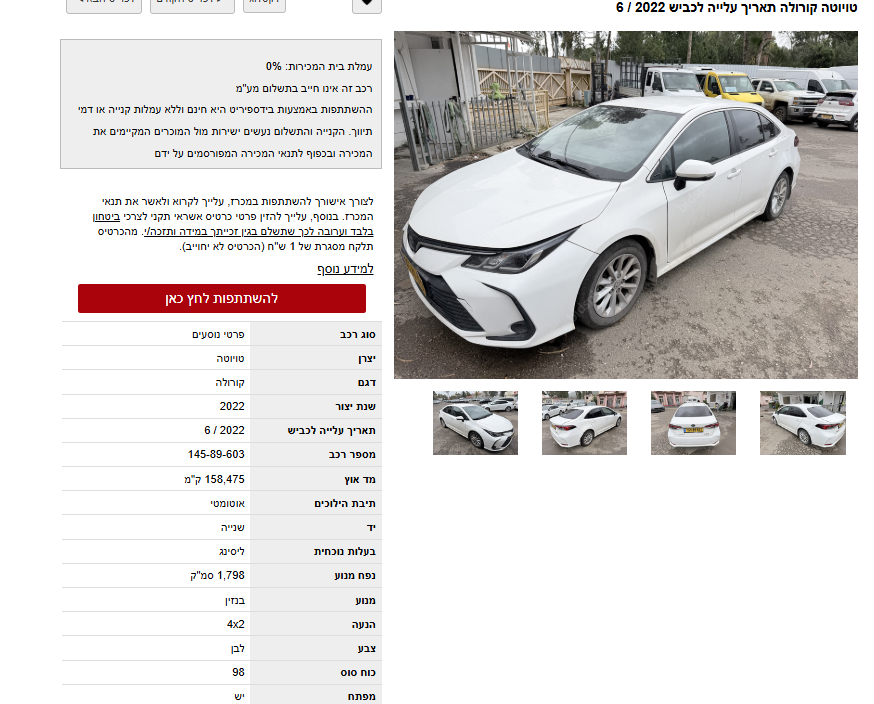Screen dimensions: 874x704
Task: Click the עמלת בית המכירות: 0% text
Action: (x=319, y=66)
